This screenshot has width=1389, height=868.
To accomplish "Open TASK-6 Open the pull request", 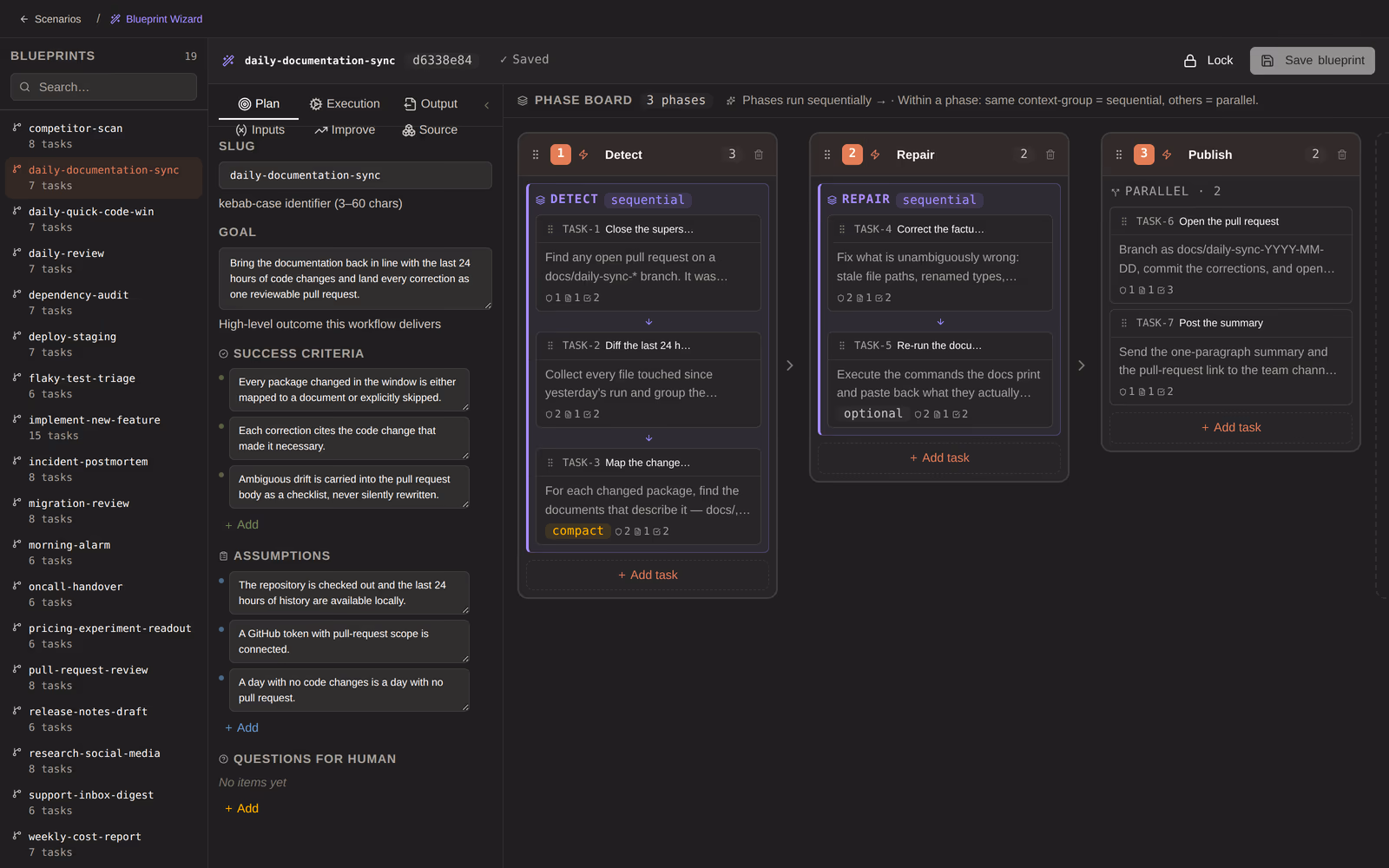I will point(1231,255).
